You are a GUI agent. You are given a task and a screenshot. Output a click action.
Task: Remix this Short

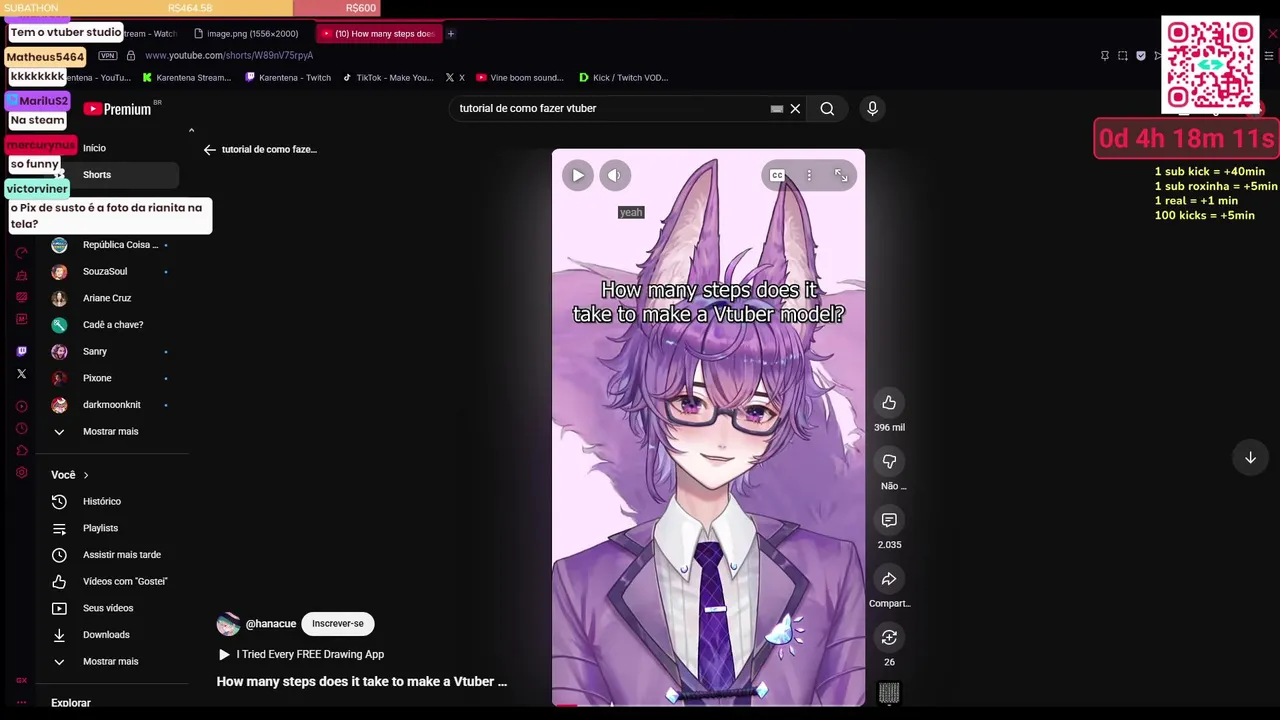pyautogui.click(x=889, y=637)
